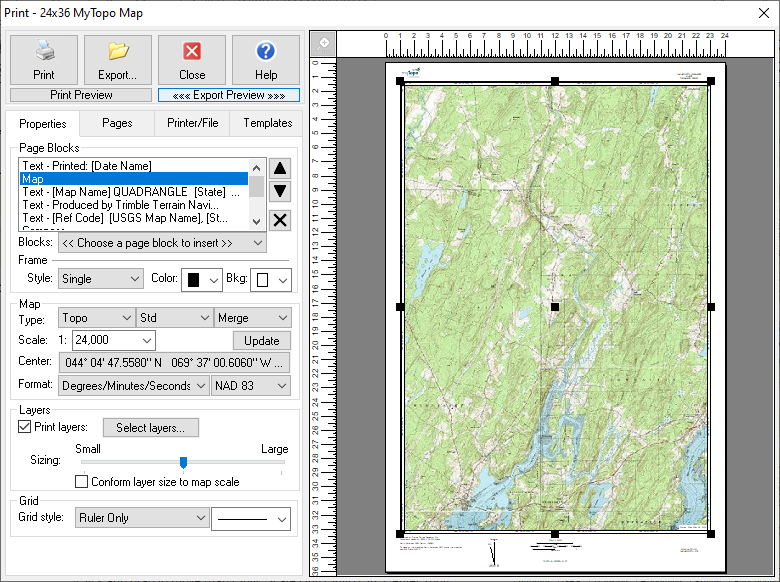Expand the Frame Style dropdown
Screen dimensions: 780x582
100,280
